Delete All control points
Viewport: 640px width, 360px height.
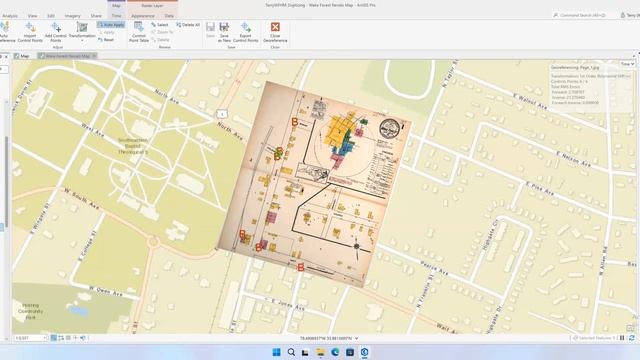[x=188, y=25]
